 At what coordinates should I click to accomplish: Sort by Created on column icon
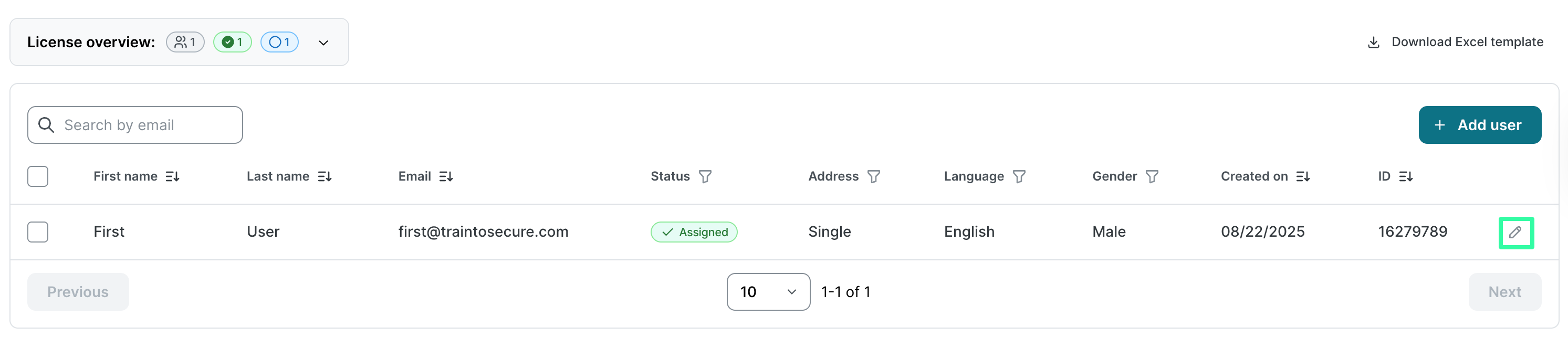[1303, 176]
